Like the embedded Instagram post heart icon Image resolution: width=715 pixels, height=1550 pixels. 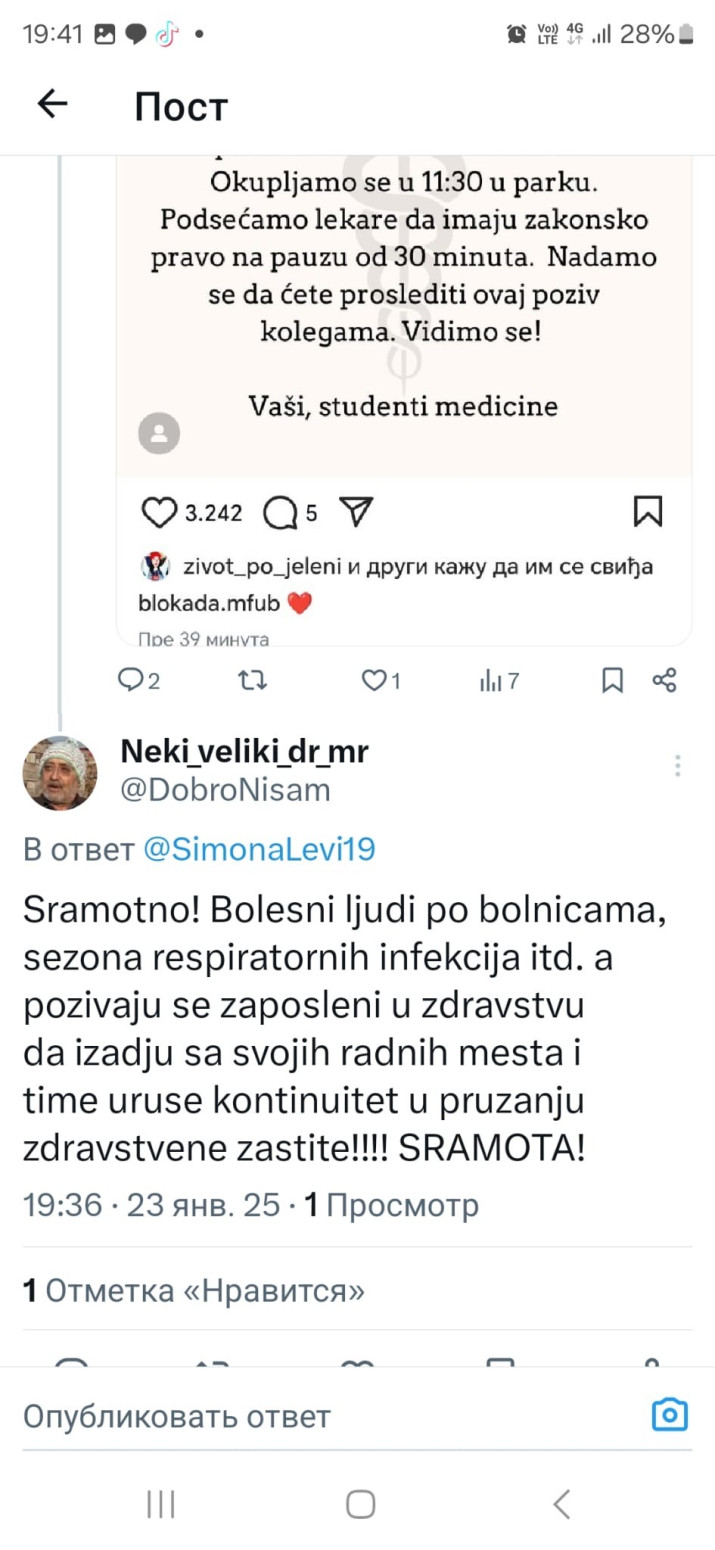[159, 512]
